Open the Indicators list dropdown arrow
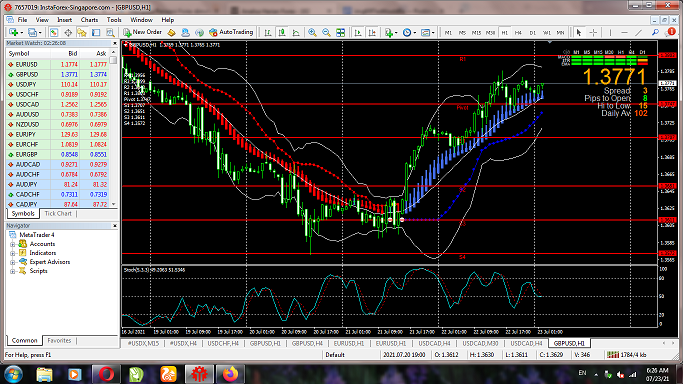This screenshot has width=683, height=384. pyautogui.click(x=396, y=33)
